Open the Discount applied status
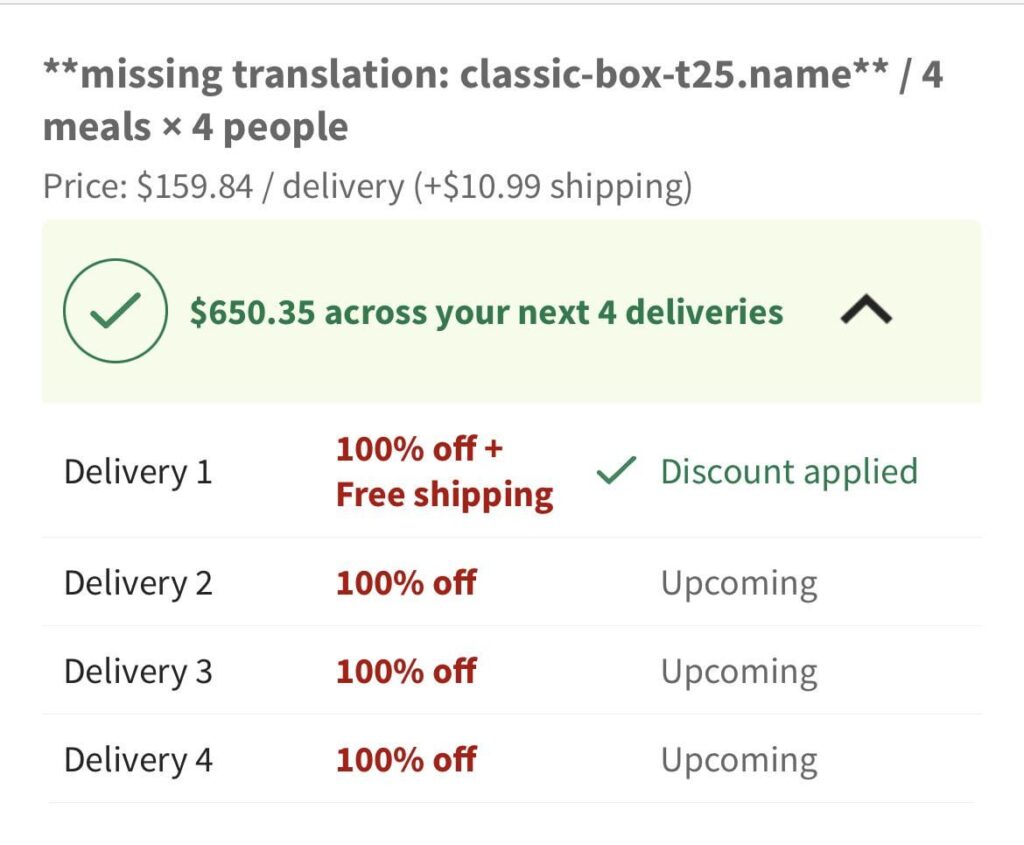This screenshot has width=1024, height=845. tap(789, 471)
